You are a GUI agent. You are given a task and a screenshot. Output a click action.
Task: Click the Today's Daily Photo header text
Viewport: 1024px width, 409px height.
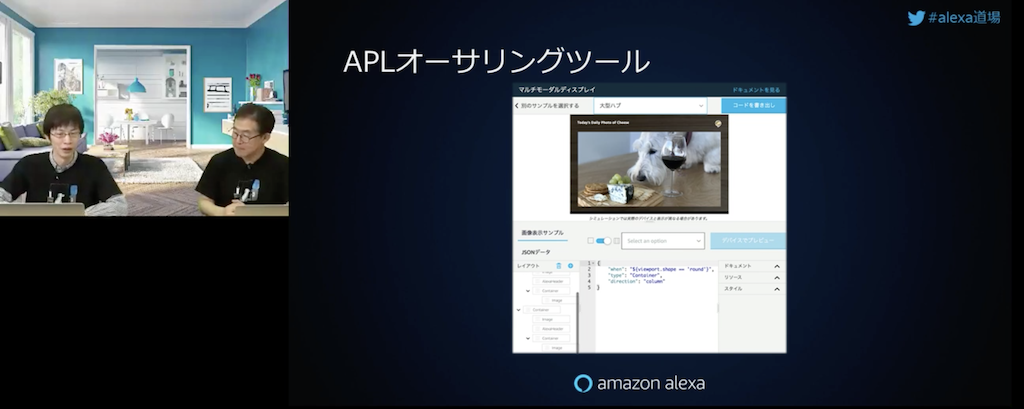click(603, 122)
